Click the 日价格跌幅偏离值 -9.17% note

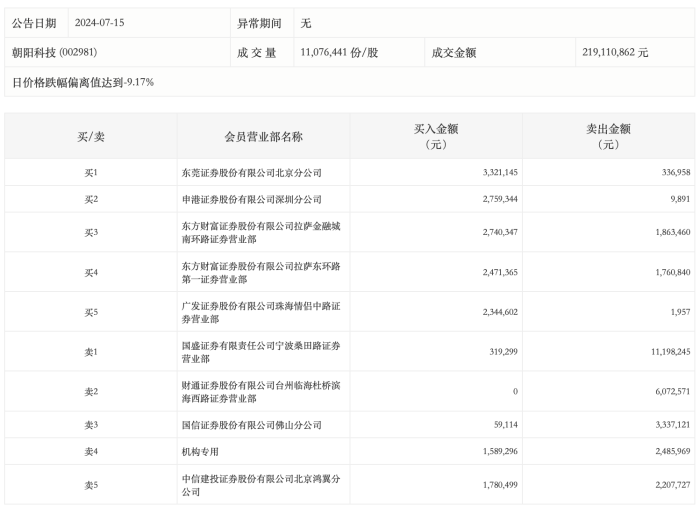tap(83, 82)
